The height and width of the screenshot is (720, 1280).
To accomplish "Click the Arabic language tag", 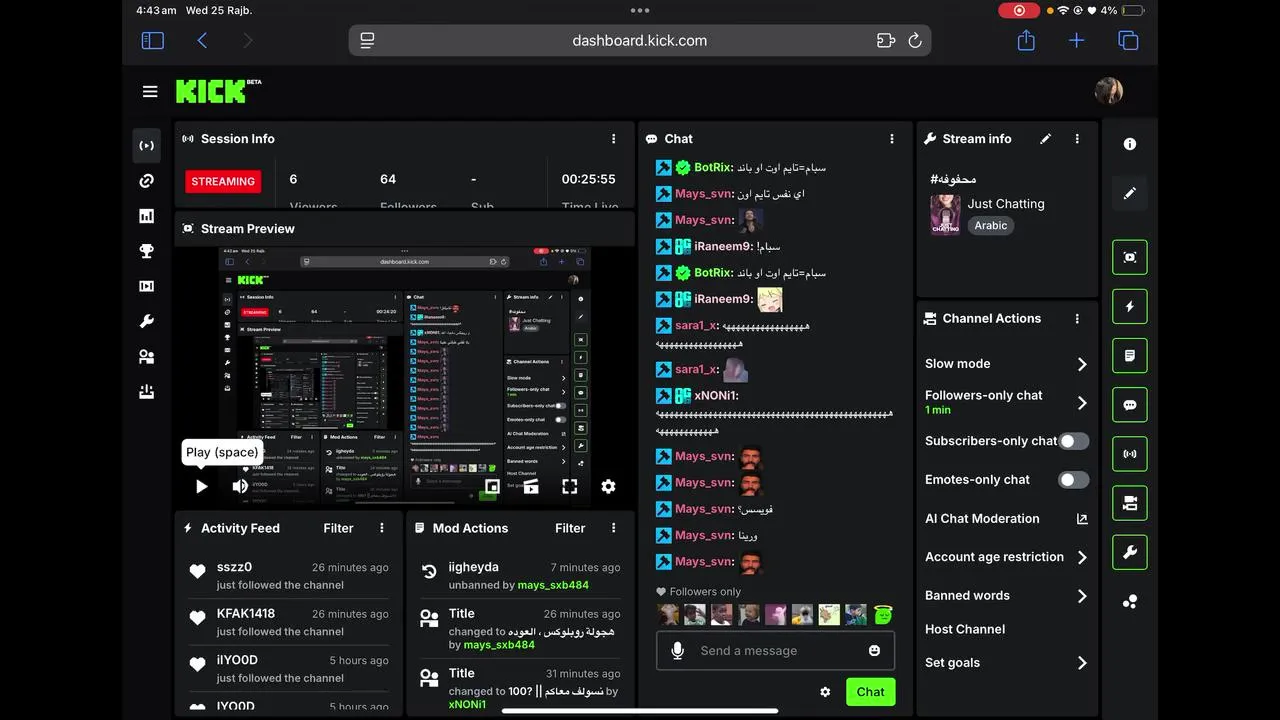I will click(991, 226).
